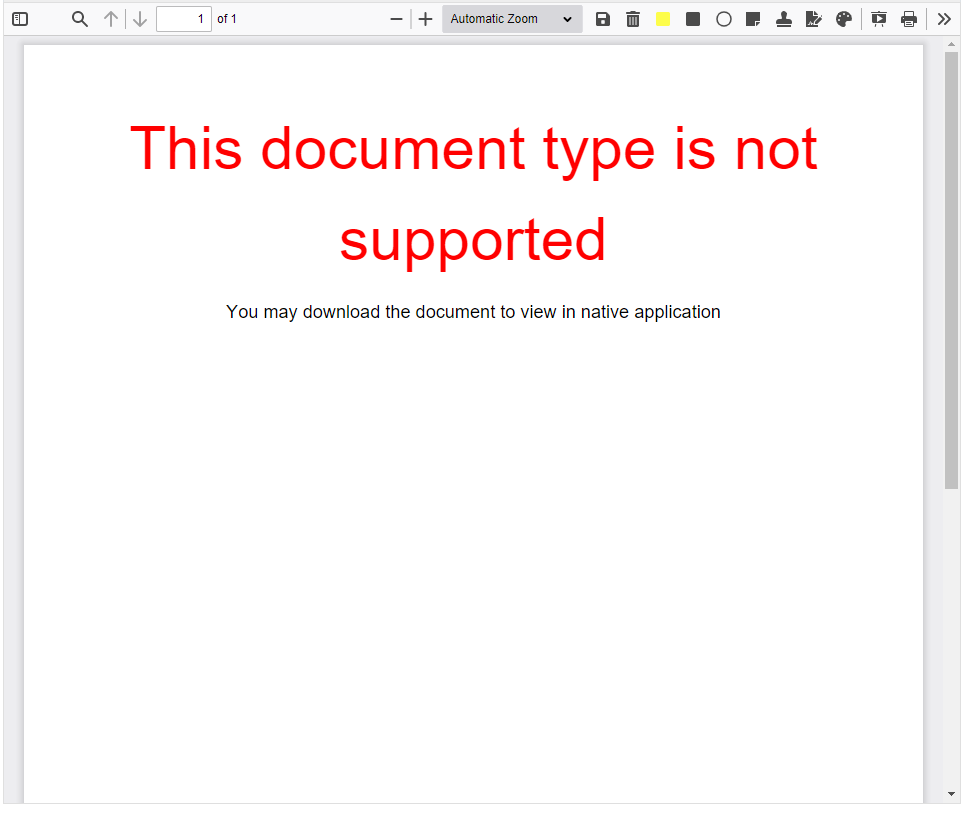
Task: Open the Automatic Zoom dropdown
Action: coord(511,18)
